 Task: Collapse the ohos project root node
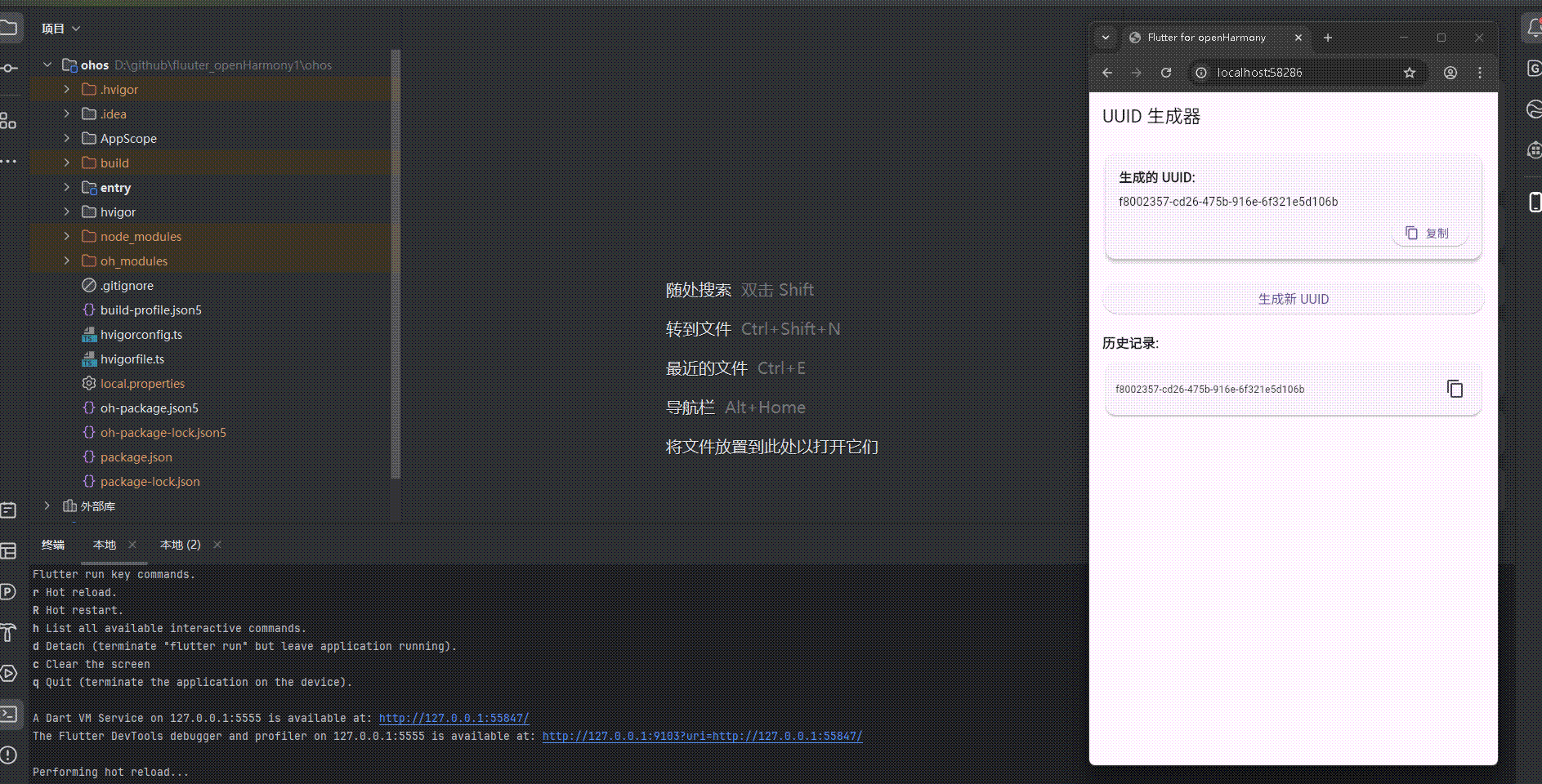point(47,65)
